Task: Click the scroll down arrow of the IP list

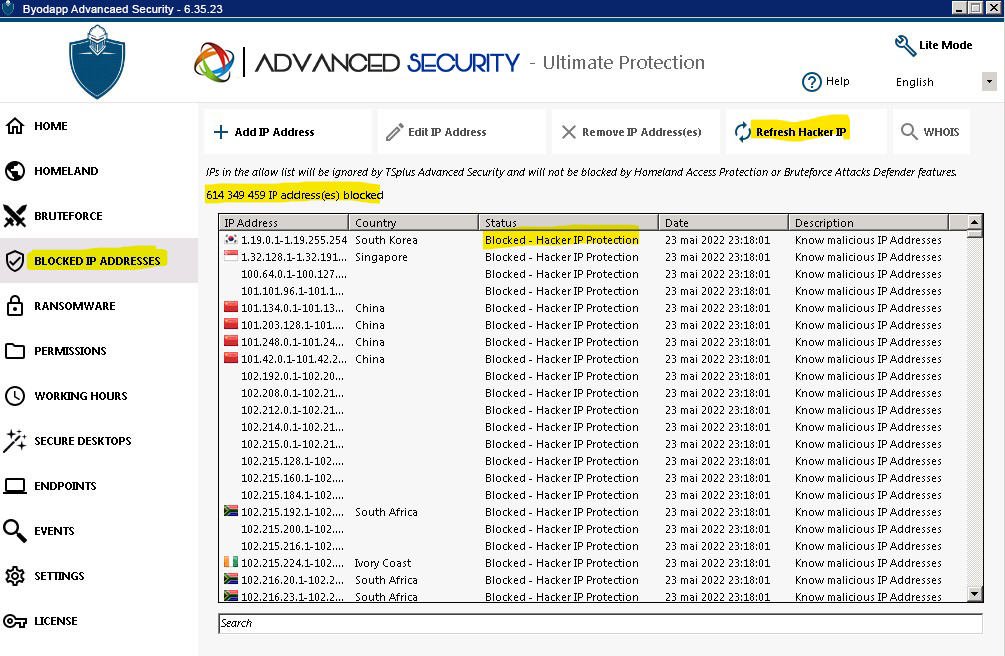Action: [974, 594]
